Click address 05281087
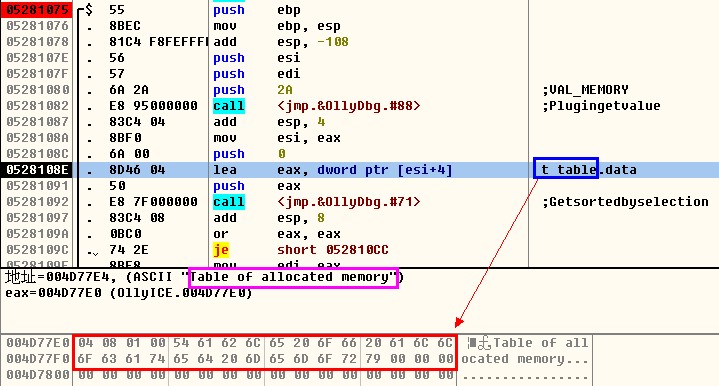The height and width of the screenshot is (386, 719). (37, 122)
